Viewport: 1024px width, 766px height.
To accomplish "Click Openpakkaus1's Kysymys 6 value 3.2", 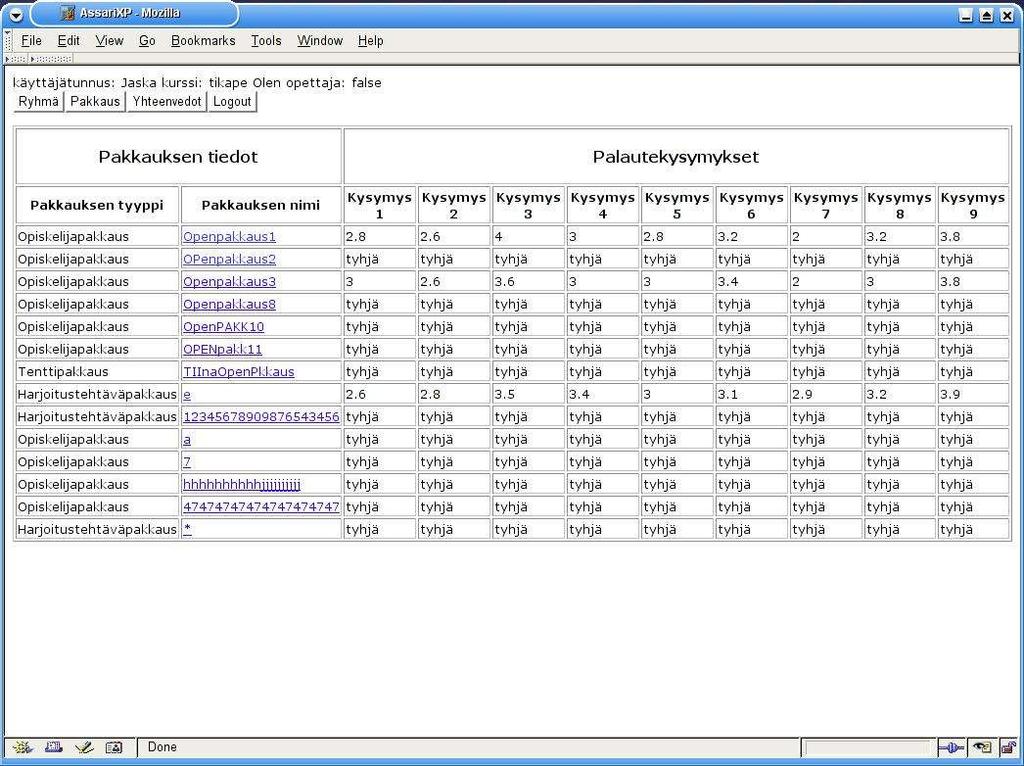I will click(728, 236).
